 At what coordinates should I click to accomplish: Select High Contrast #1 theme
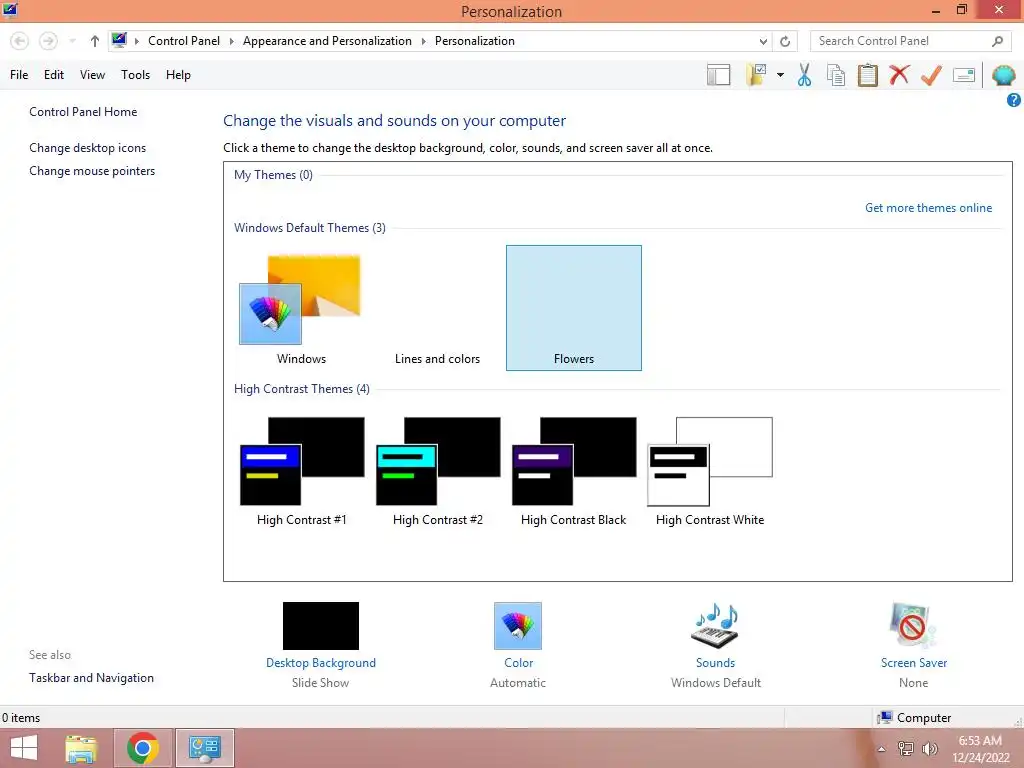pos(301,470)
